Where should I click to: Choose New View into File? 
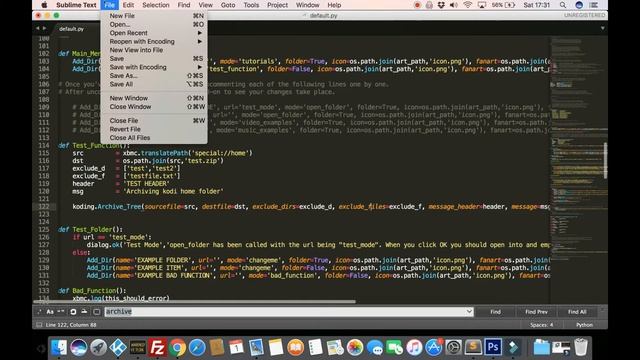(154, 50)
